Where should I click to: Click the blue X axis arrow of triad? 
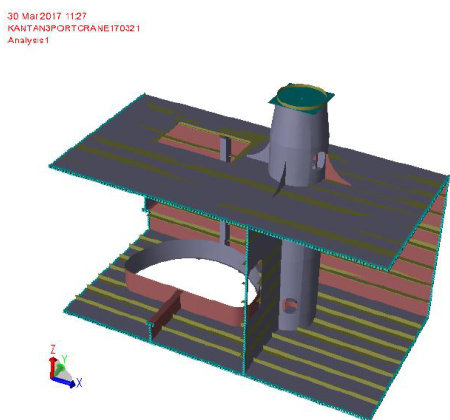coord(64,382)
